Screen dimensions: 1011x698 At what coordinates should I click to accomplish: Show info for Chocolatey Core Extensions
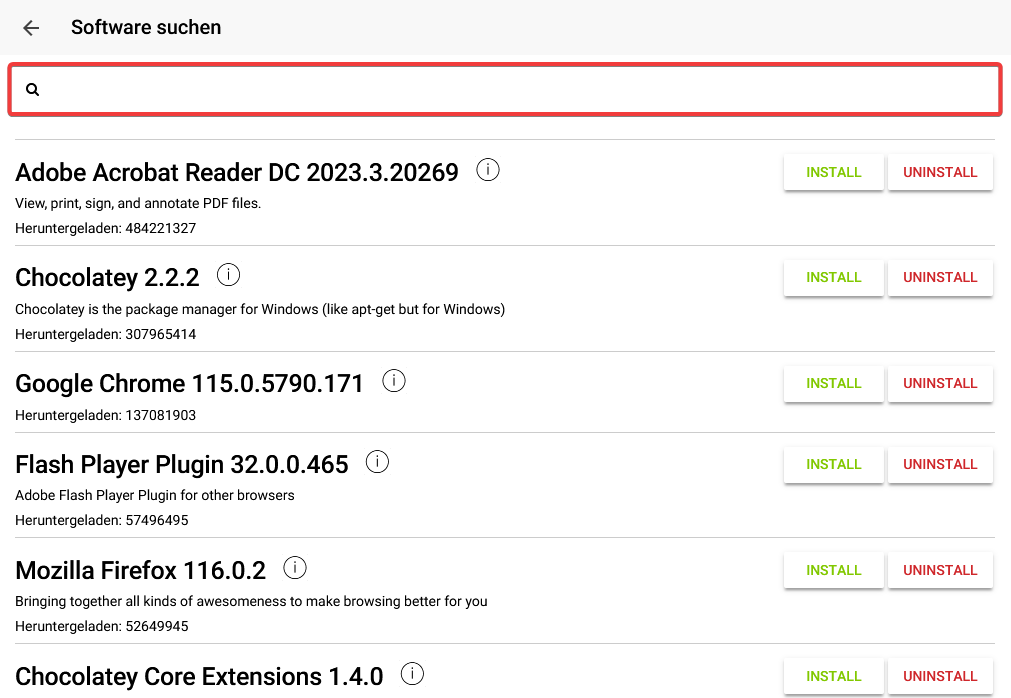(412, 674)
